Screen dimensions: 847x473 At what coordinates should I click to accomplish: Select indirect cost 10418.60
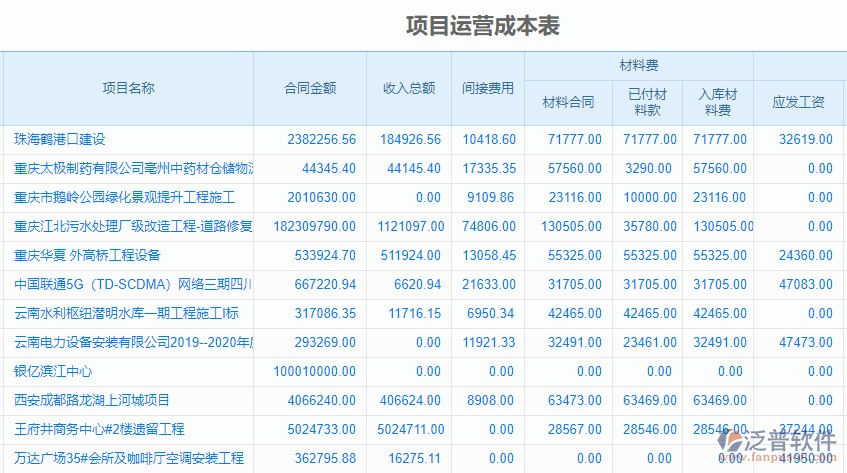pyautogui.click(x=489, y=140)
